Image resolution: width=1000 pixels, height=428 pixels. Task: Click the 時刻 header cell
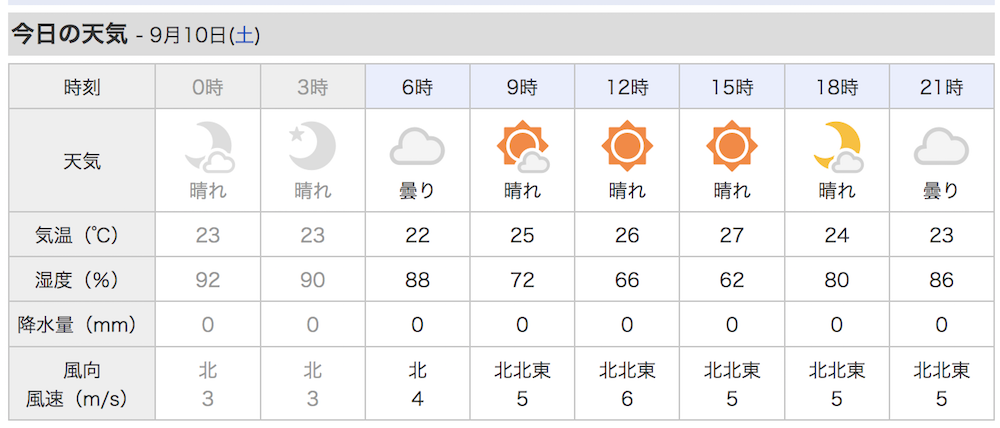pos(82,87)
